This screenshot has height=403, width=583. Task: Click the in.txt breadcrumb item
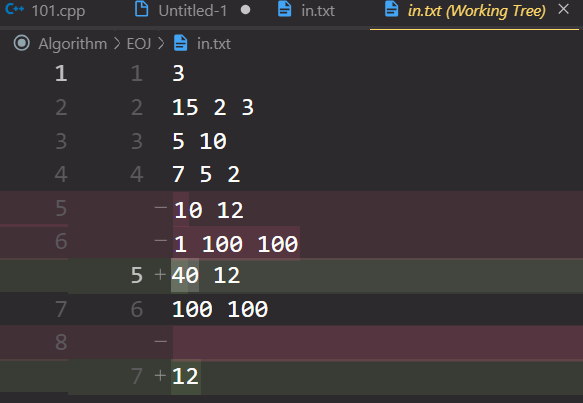pos(214,44)
